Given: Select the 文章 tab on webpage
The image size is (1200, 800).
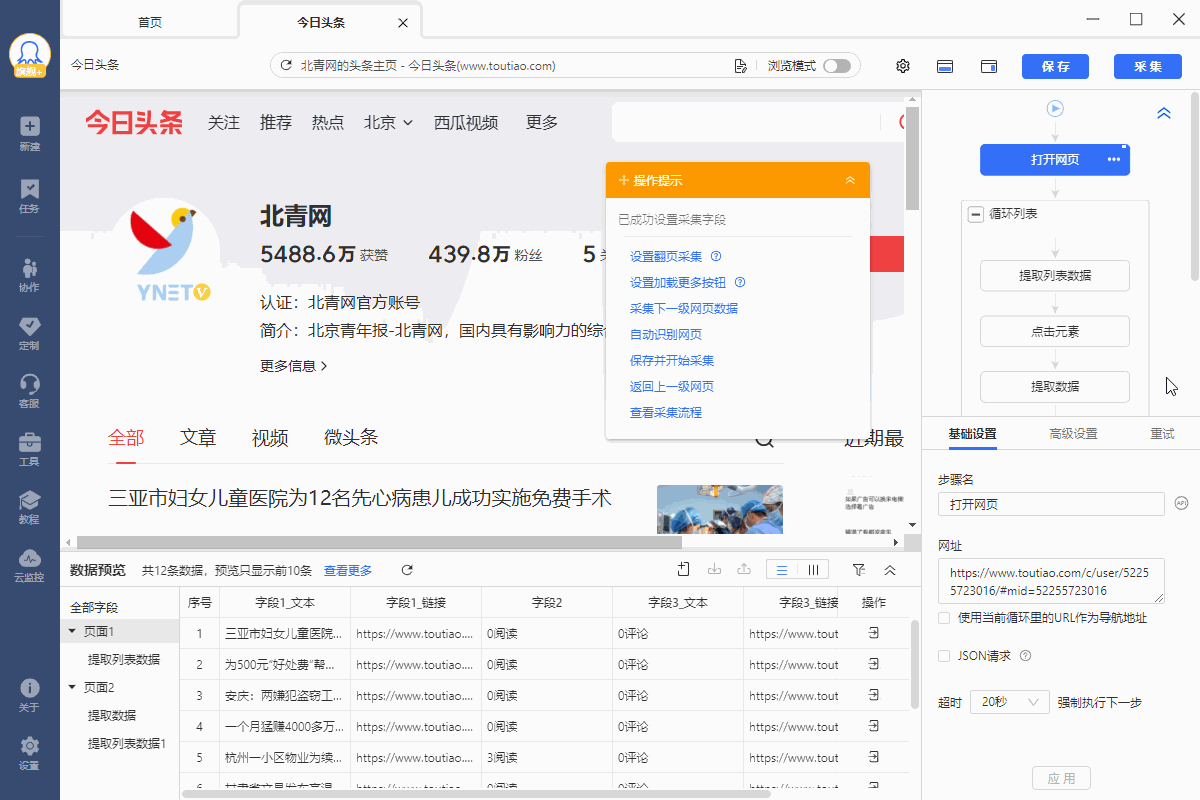Looking at the screenshot, I should pyautogui.click(x=198, y=437).
